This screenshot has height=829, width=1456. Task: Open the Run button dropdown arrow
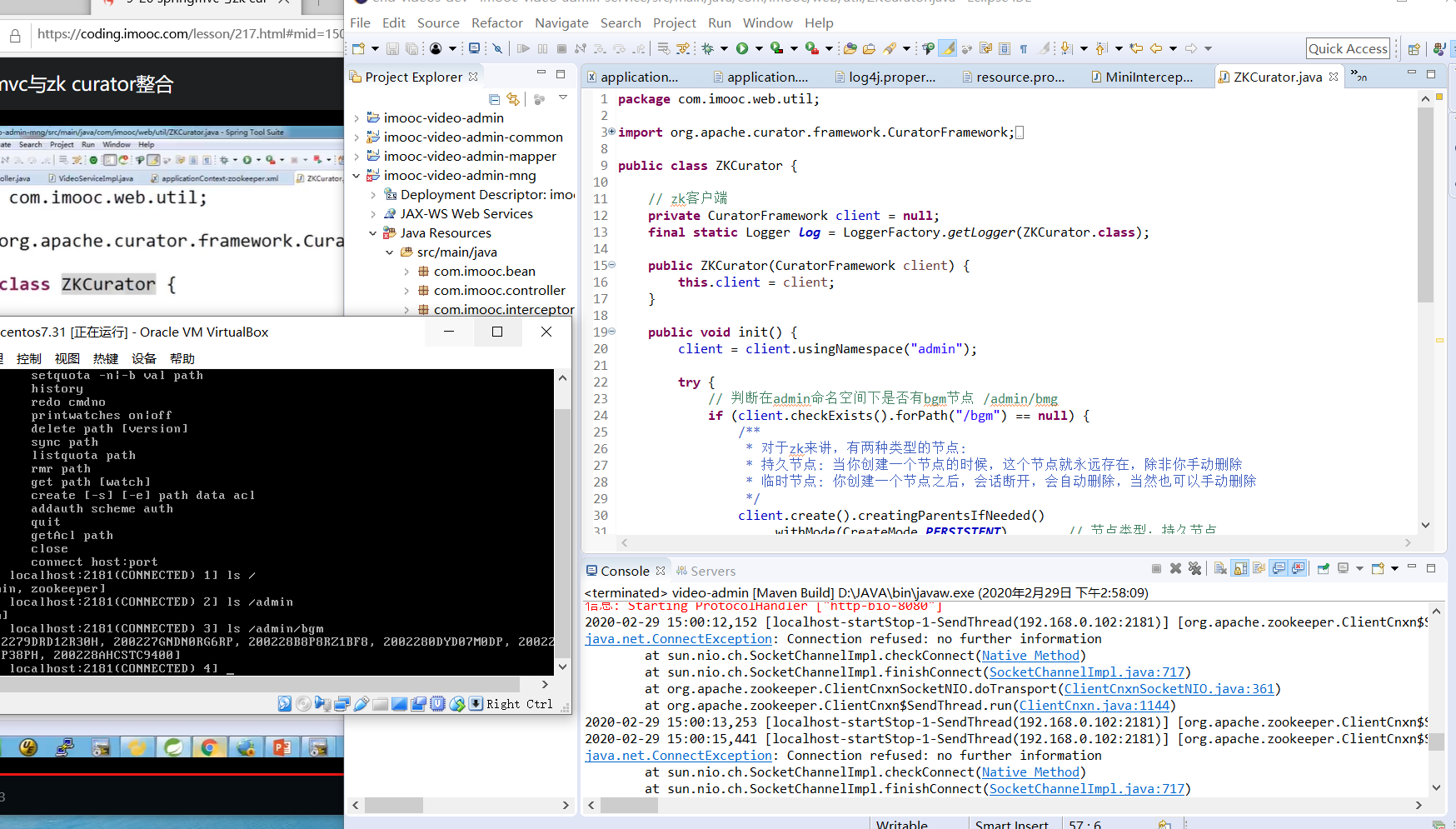(759, 48)
